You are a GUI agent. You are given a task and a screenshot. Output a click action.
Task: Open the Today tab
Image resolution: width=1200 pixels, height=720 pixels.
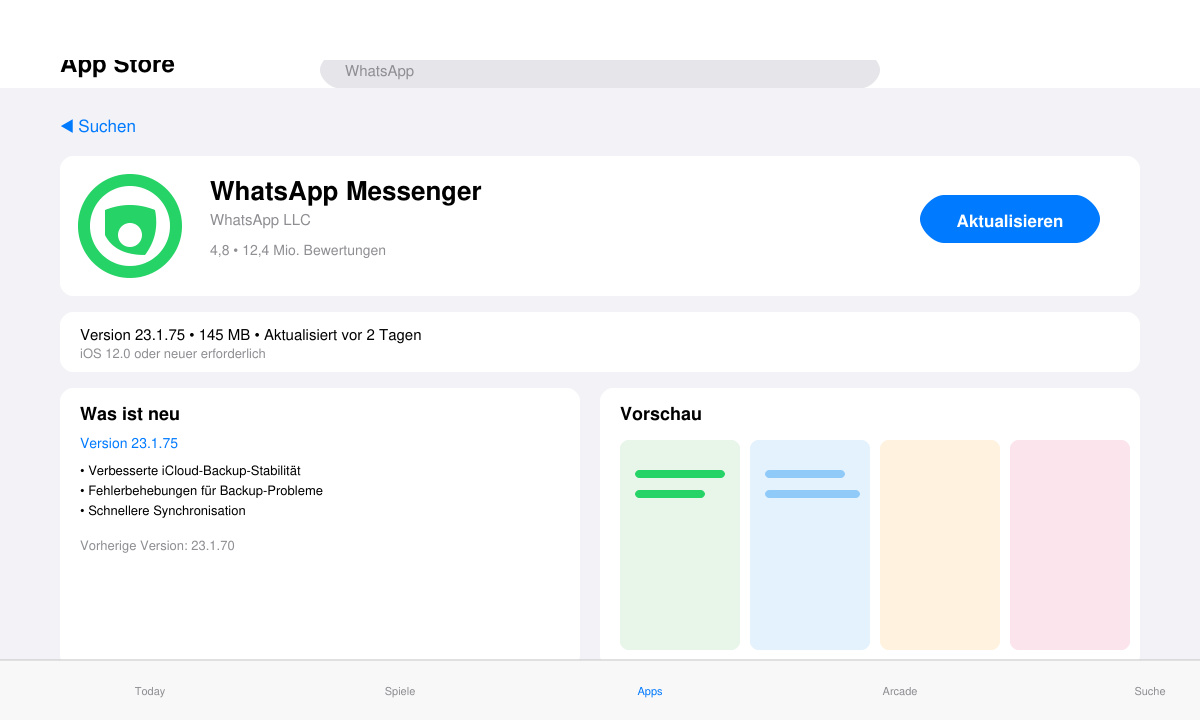coord(150,691)
